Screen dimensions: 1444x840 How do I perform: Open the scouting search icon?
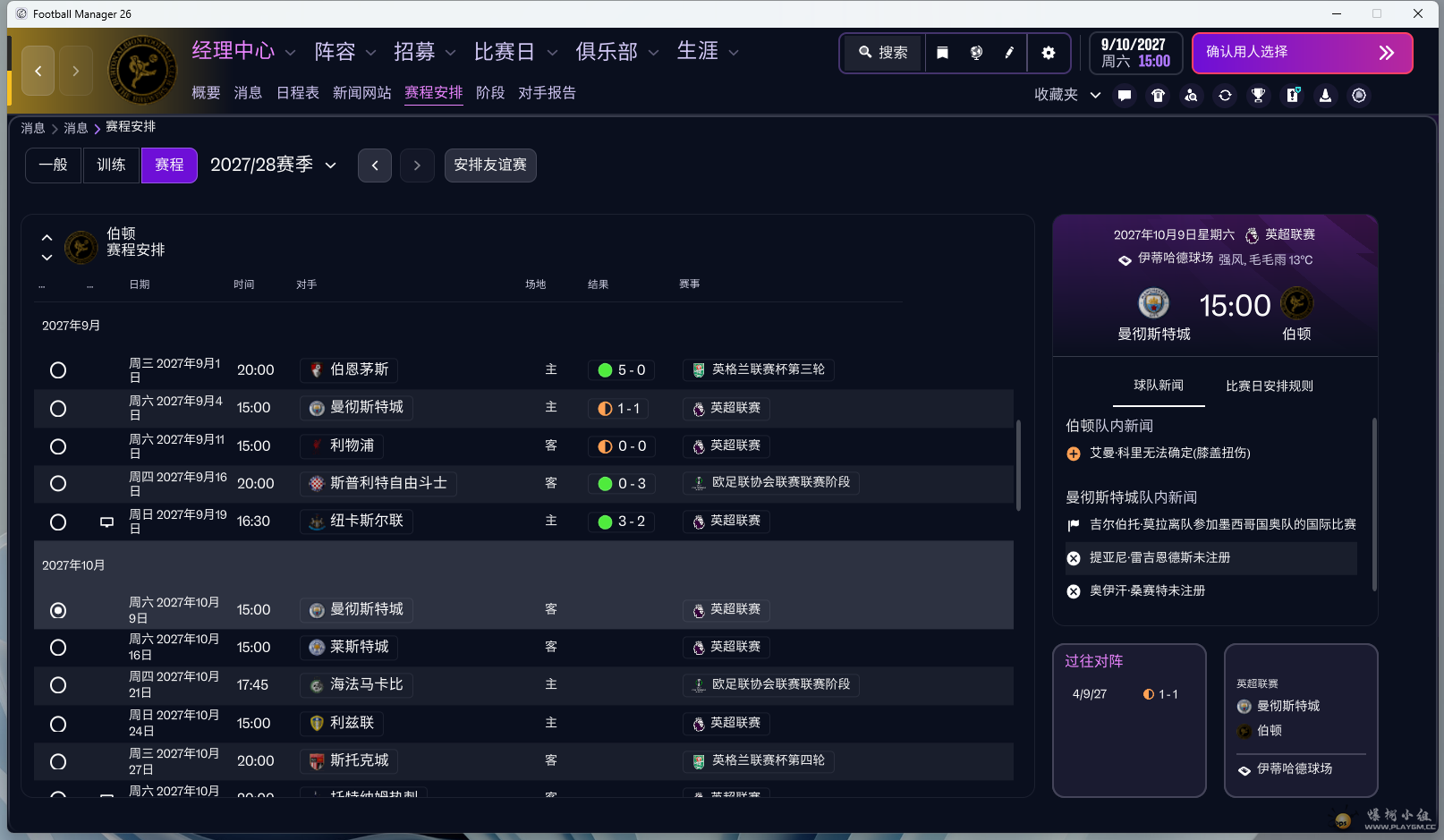point(1192,95)
